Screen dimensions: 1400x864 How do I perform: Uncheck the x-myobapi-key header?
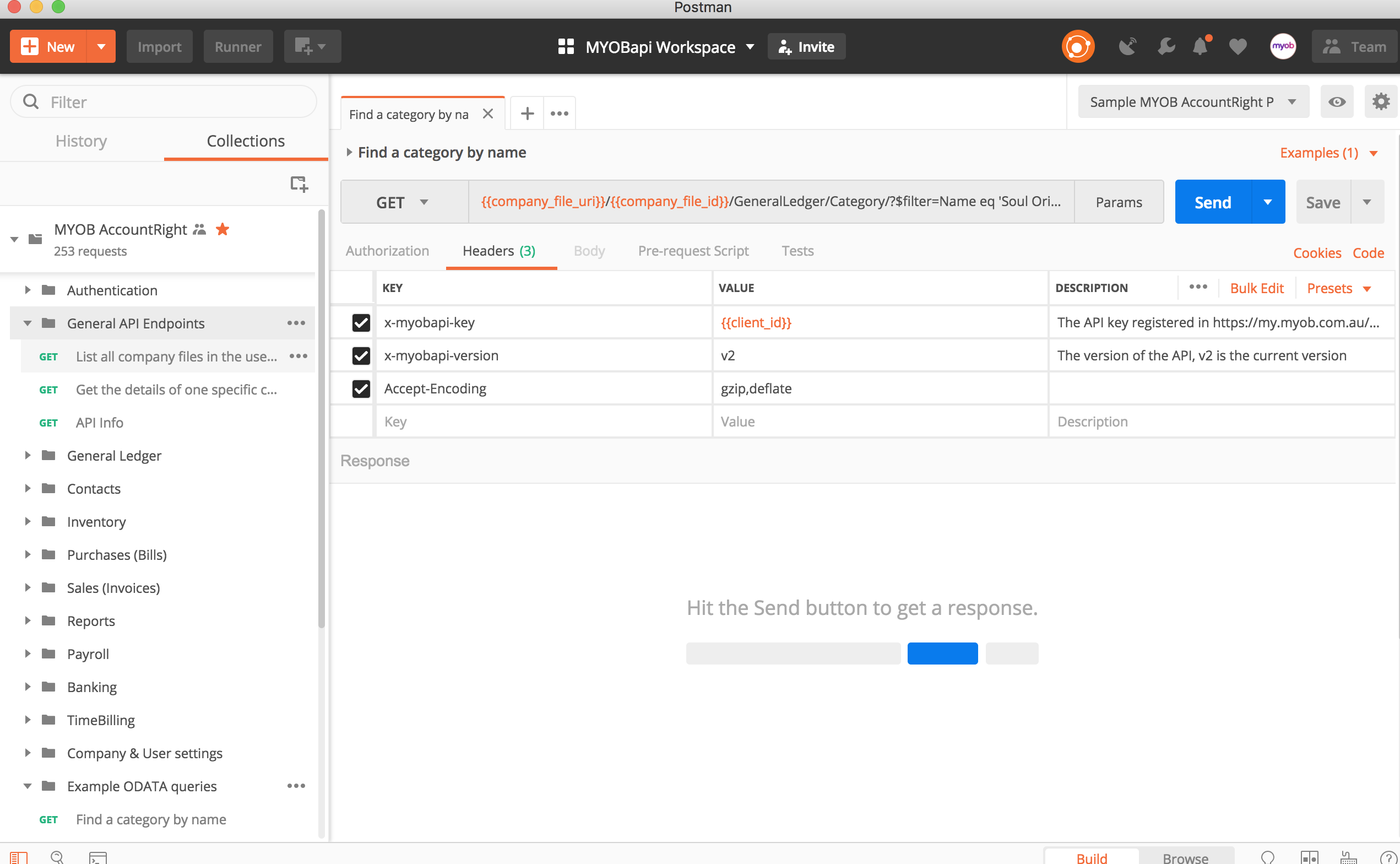[x=361, y=322]
